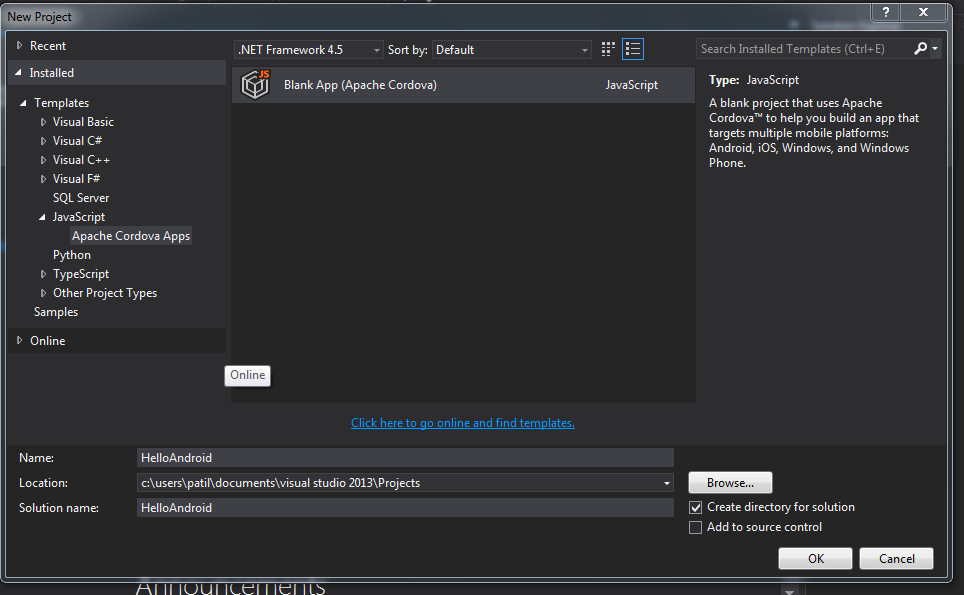Toggle Create directory for solution checkbox

(x=695, y=508)
